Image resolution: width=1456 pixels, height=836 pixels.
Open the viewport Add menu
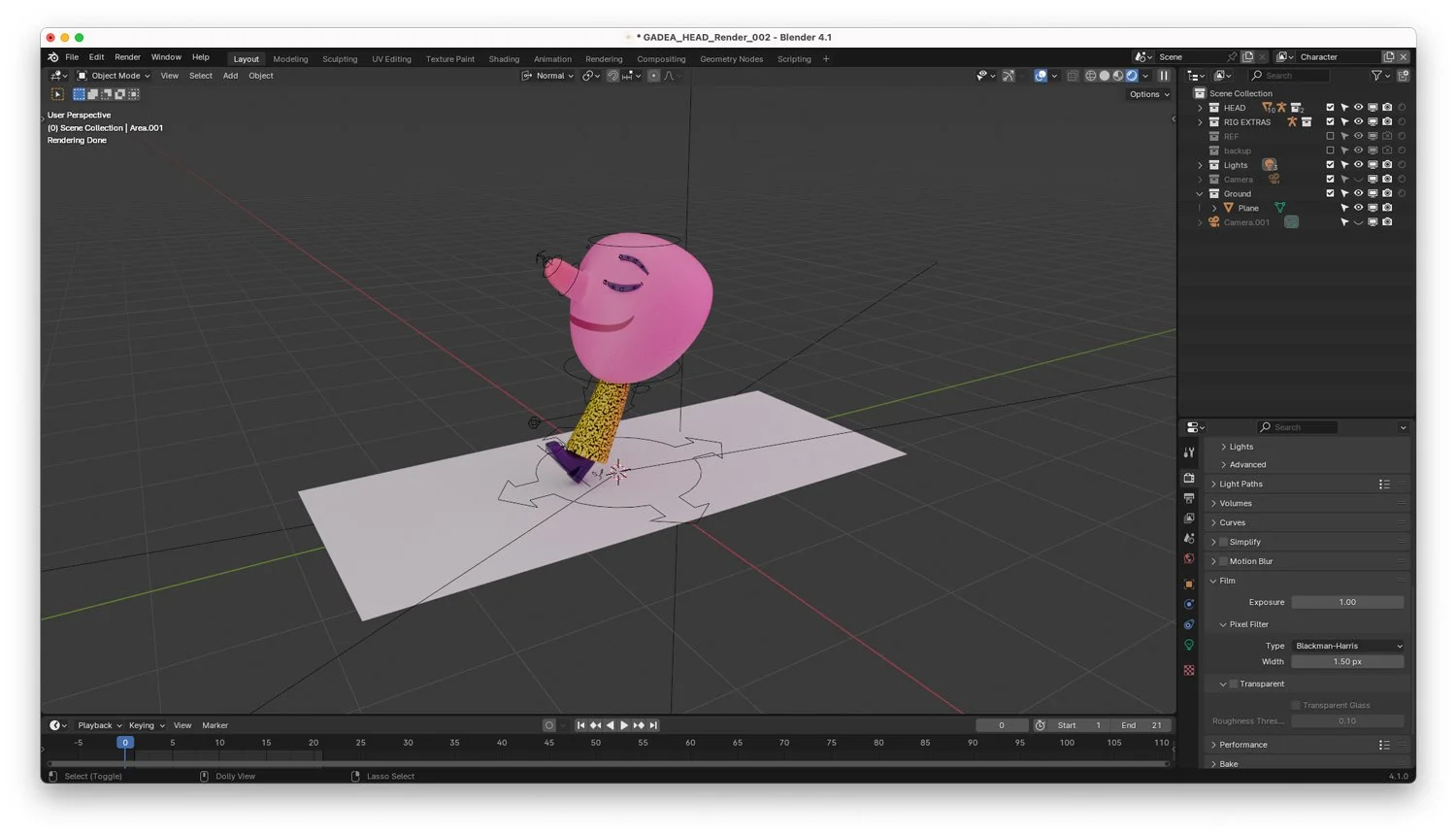[230, 76]
